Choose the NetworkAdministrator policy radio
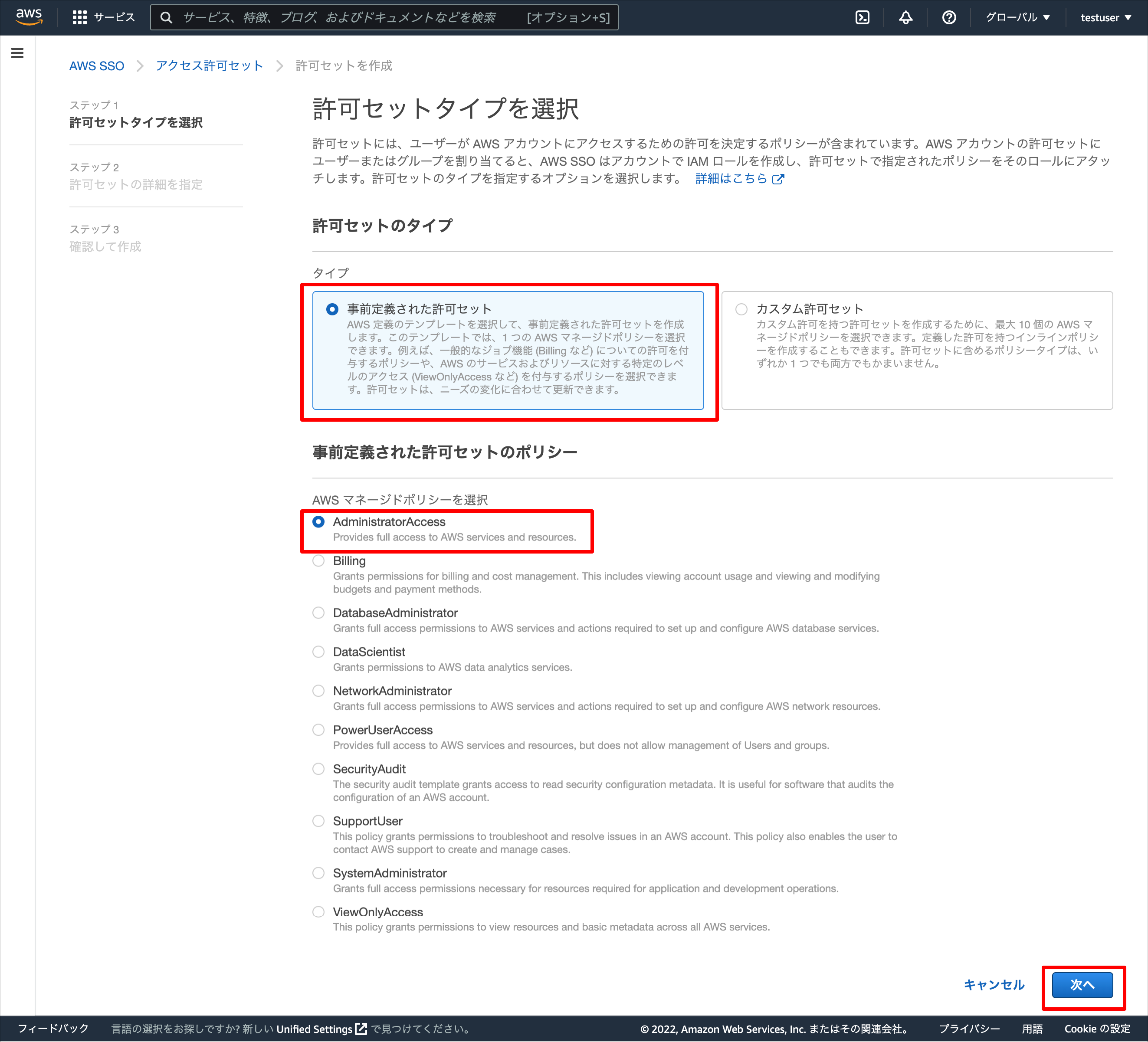 pyautogui.click(x=318, y=691)
